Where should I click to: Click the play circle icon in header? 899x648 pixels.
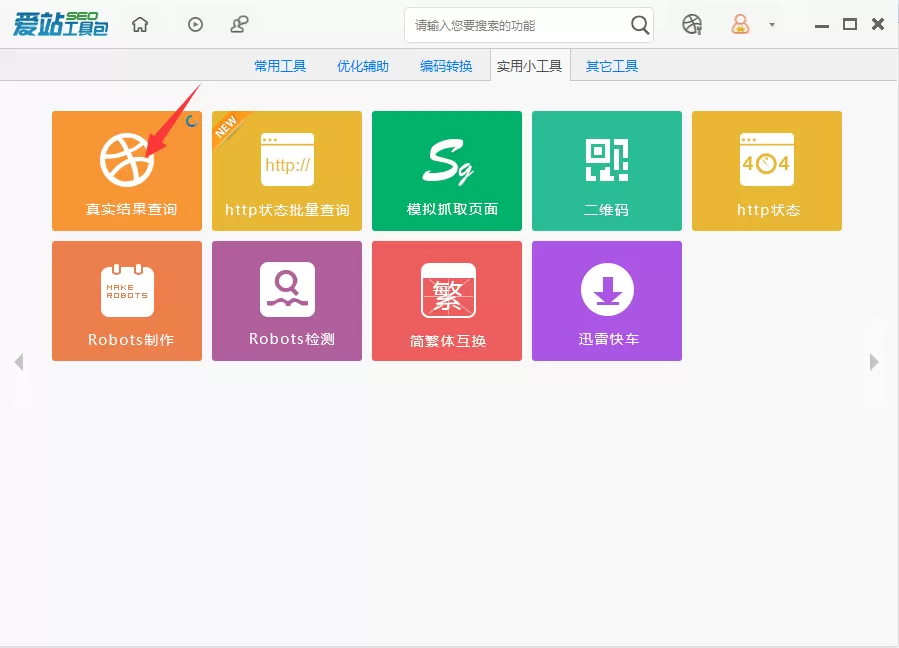[196, 25]
